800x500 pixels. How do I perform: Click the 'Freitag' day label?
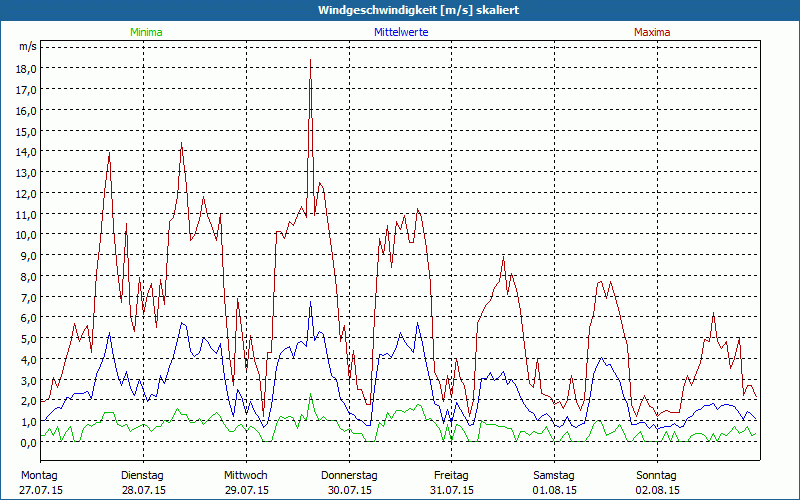(x=451, y=476)
